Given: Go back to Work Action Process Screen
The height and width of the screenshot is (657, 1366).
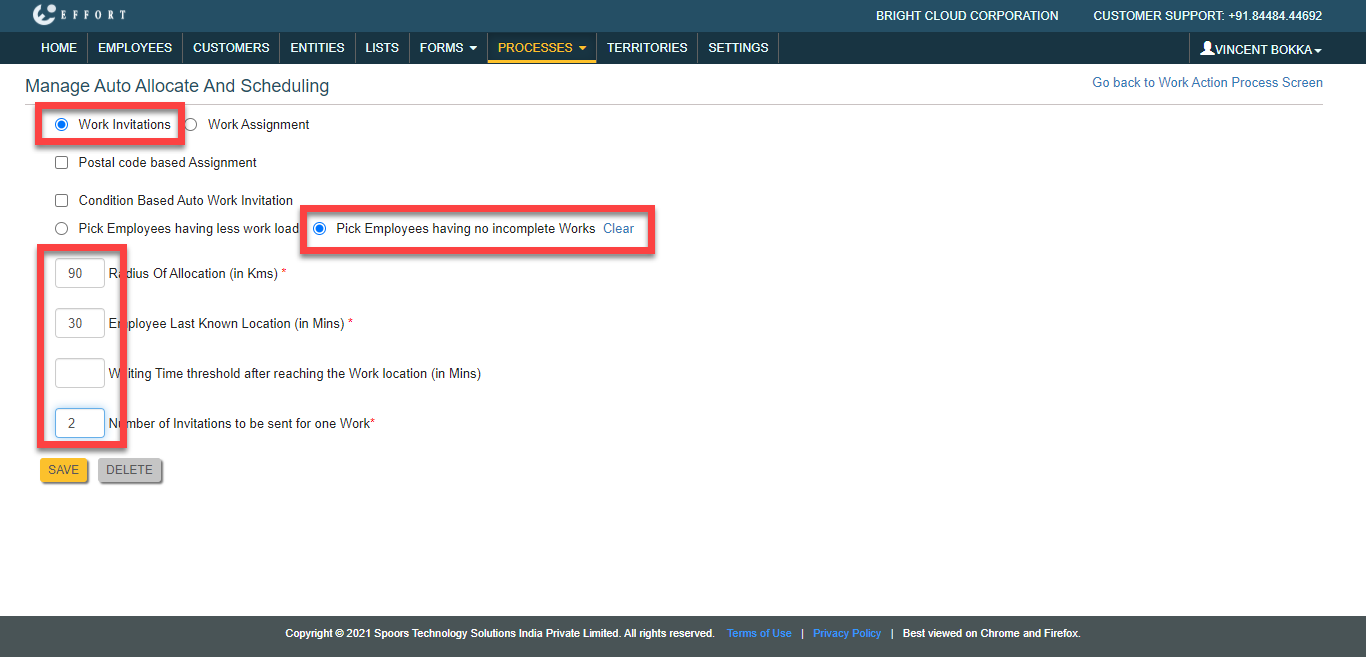Looking at the screenshot, I should pyautogui.click(x=1207, y=83).
